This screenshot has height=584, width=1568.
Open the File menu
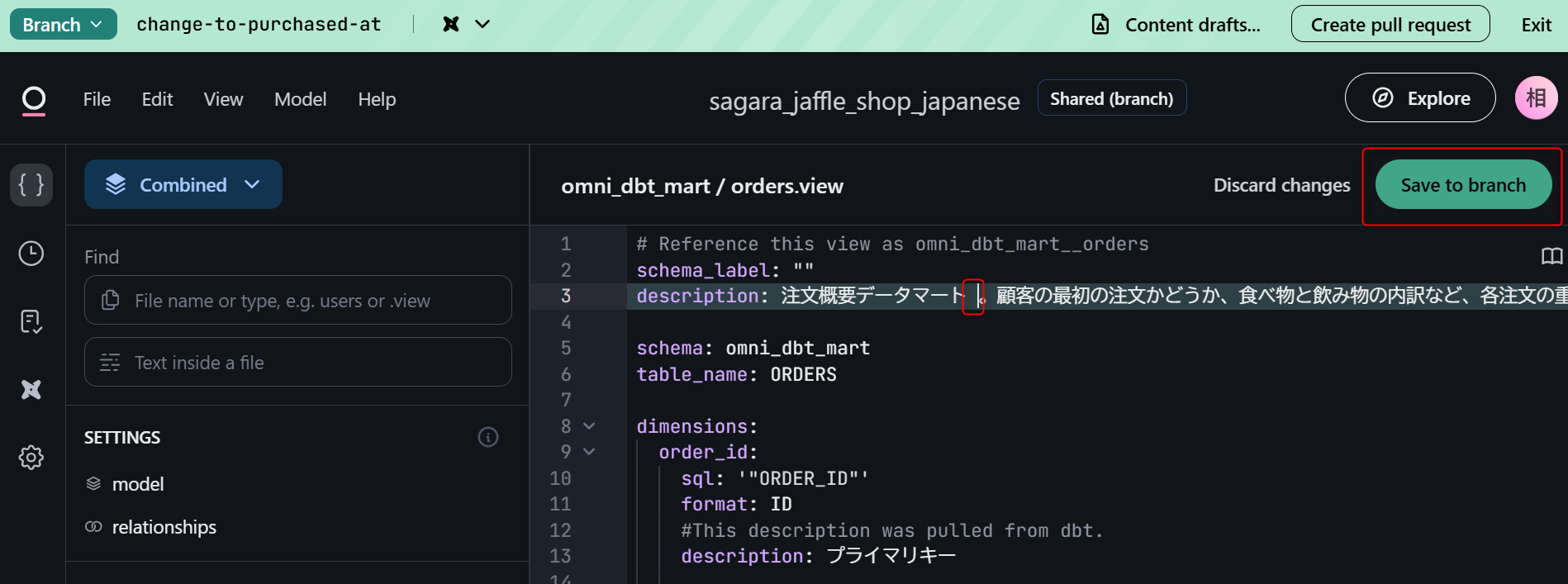coord(97,99)
